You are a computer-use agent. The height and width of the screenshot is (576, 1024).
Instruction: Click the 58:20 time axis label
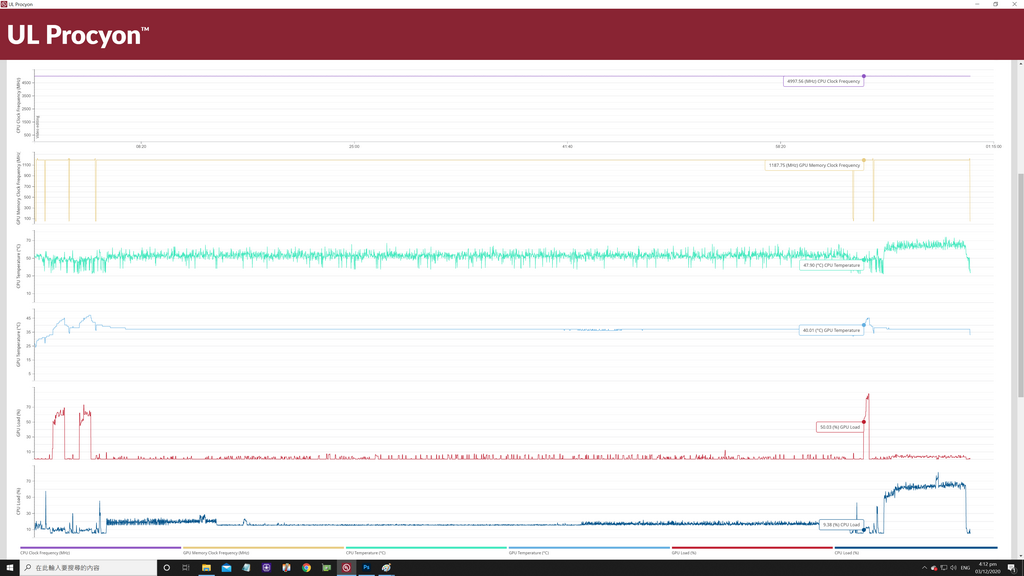click(x=780, y=146)
